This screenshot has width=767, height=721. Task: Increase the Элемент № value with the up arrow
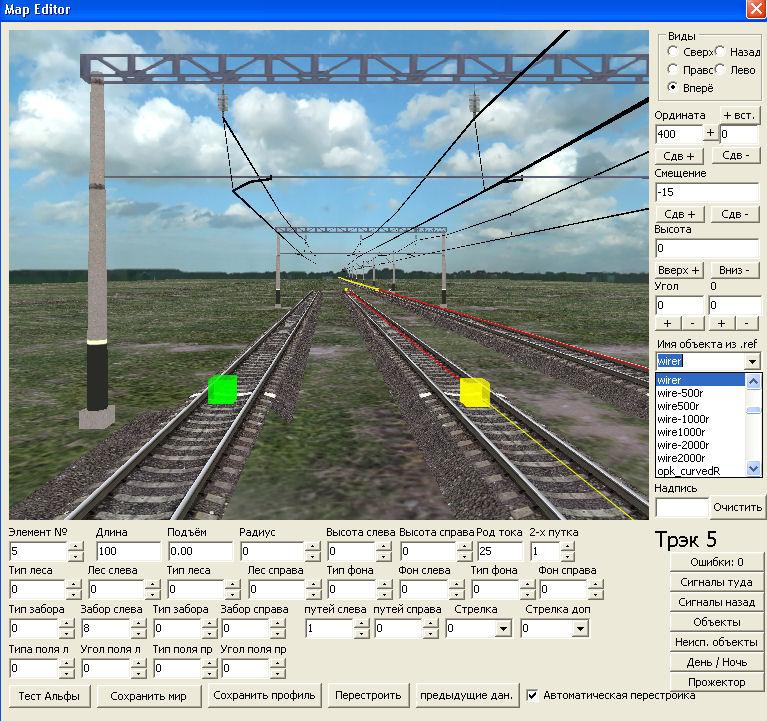[76, 547]
